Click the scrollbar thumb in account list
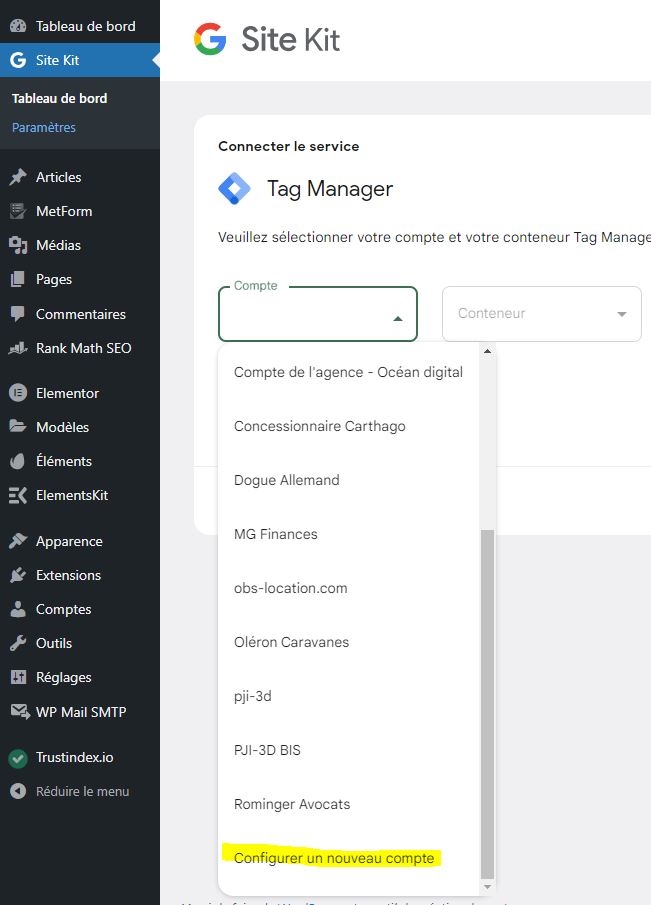This screenshot has width=651, height=905. [488, 700]
